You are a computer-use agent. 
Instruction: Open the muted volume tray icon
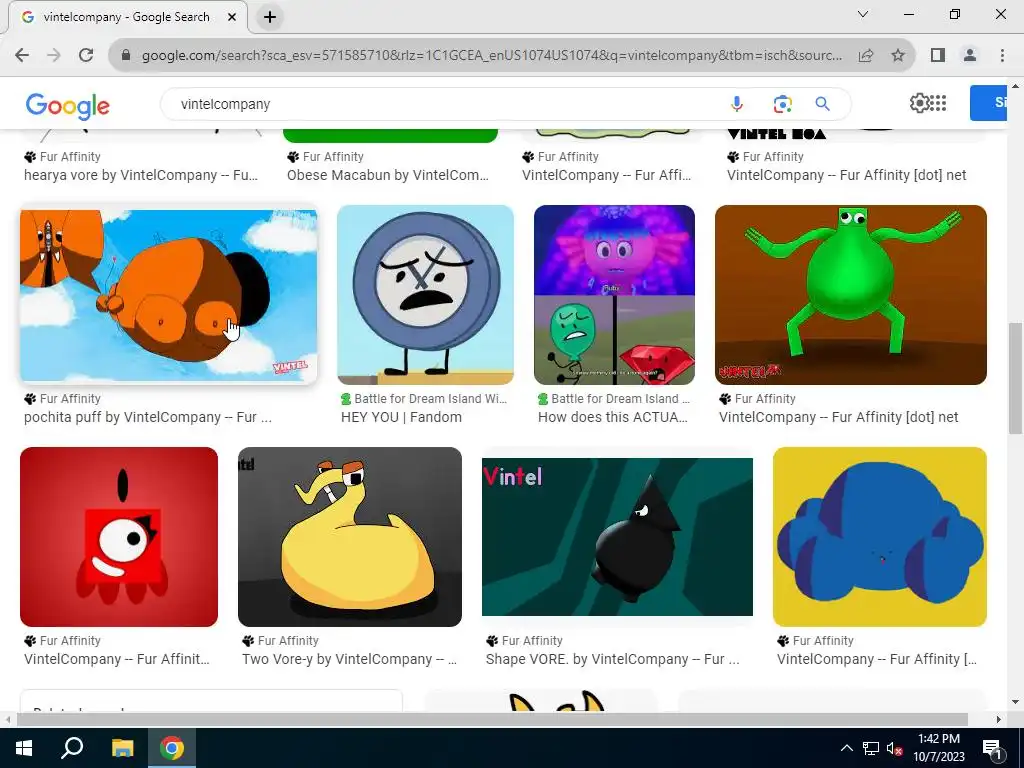pos(894,748)
